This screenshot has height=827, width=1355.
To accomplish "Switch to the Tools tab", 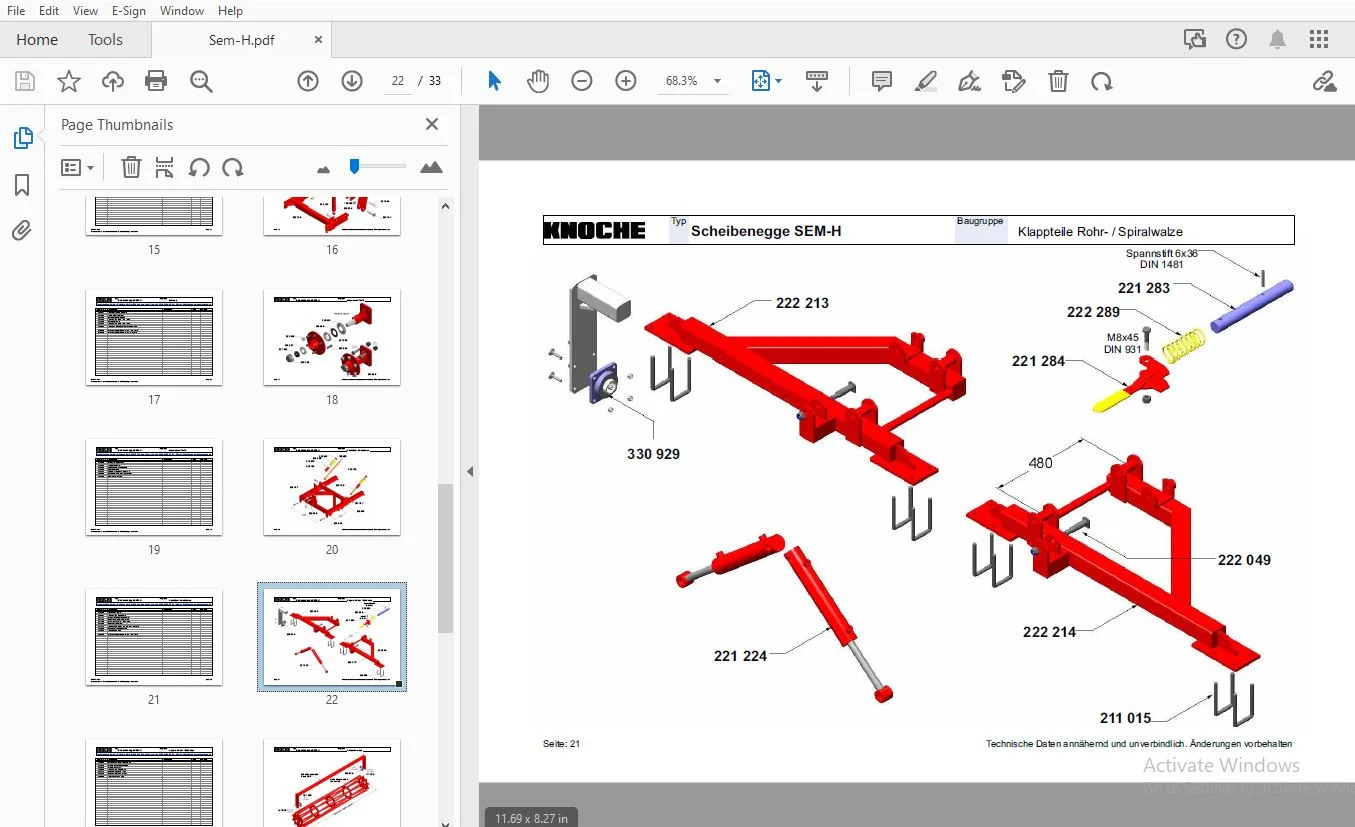I will tap(105, 40).
